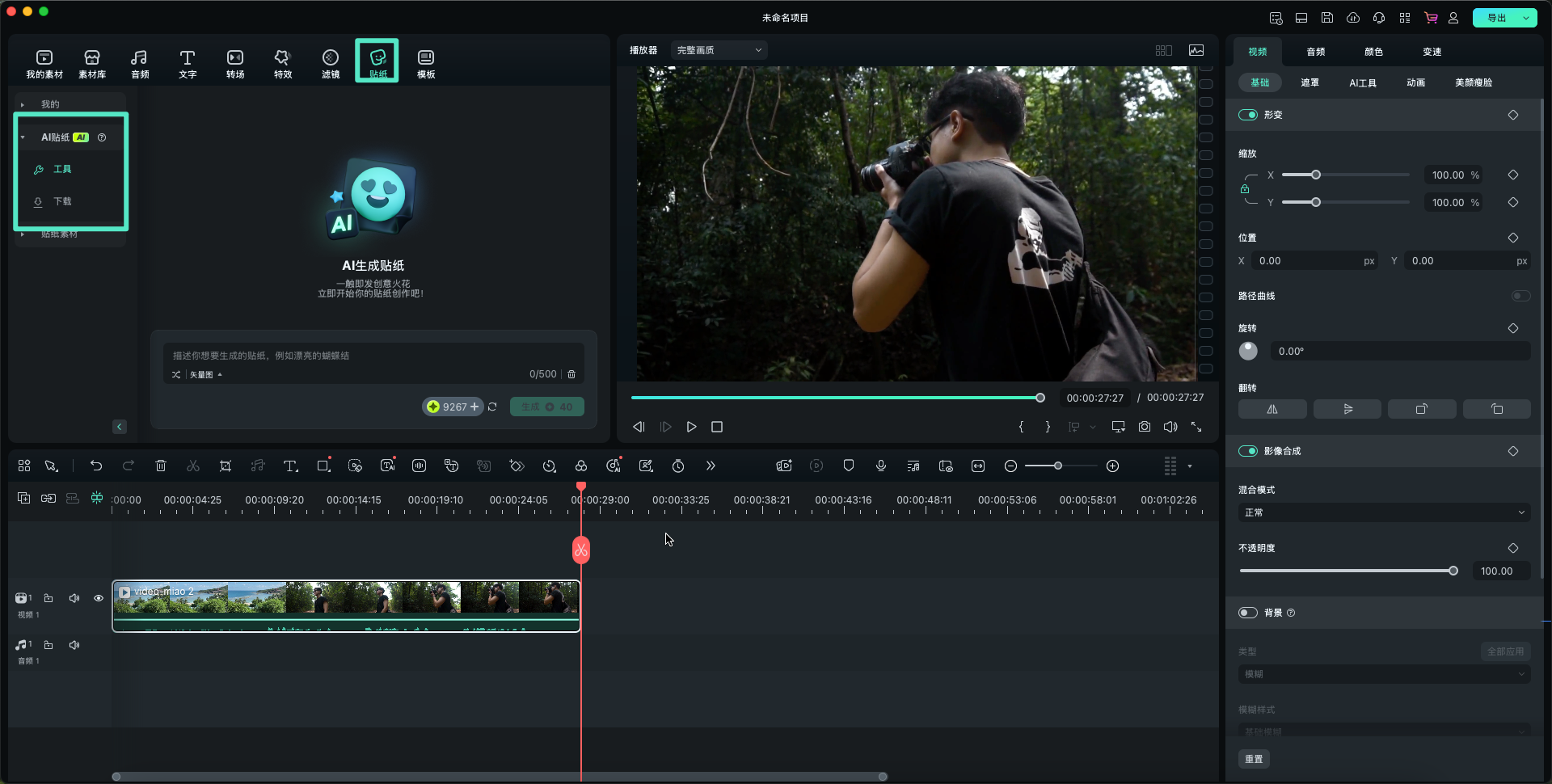Click the 导出 export button
The image size is (1552, 784).
click(x=1496, y=18)
